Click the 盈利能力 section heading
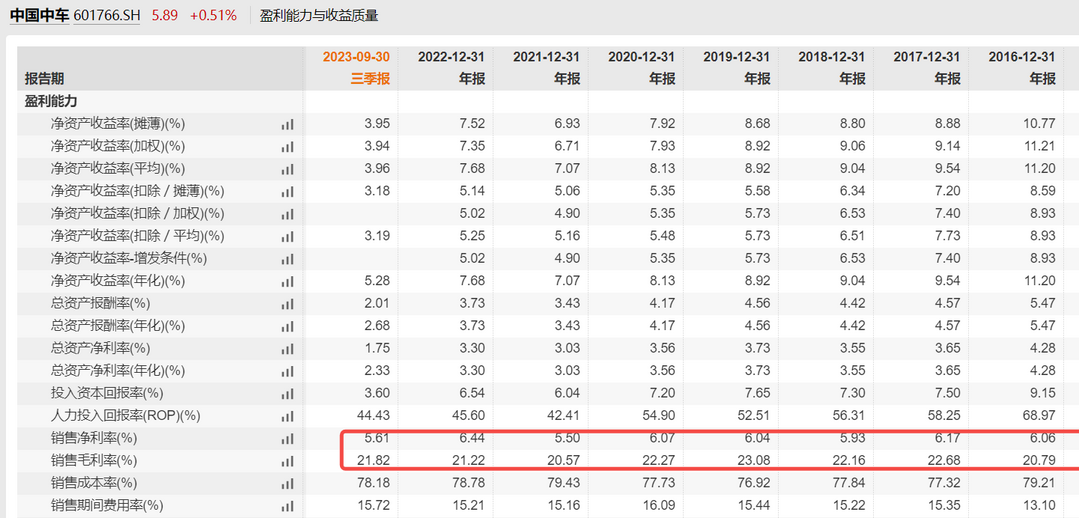The height and width of the screenshot is (518, 1079). pos(51,102)
